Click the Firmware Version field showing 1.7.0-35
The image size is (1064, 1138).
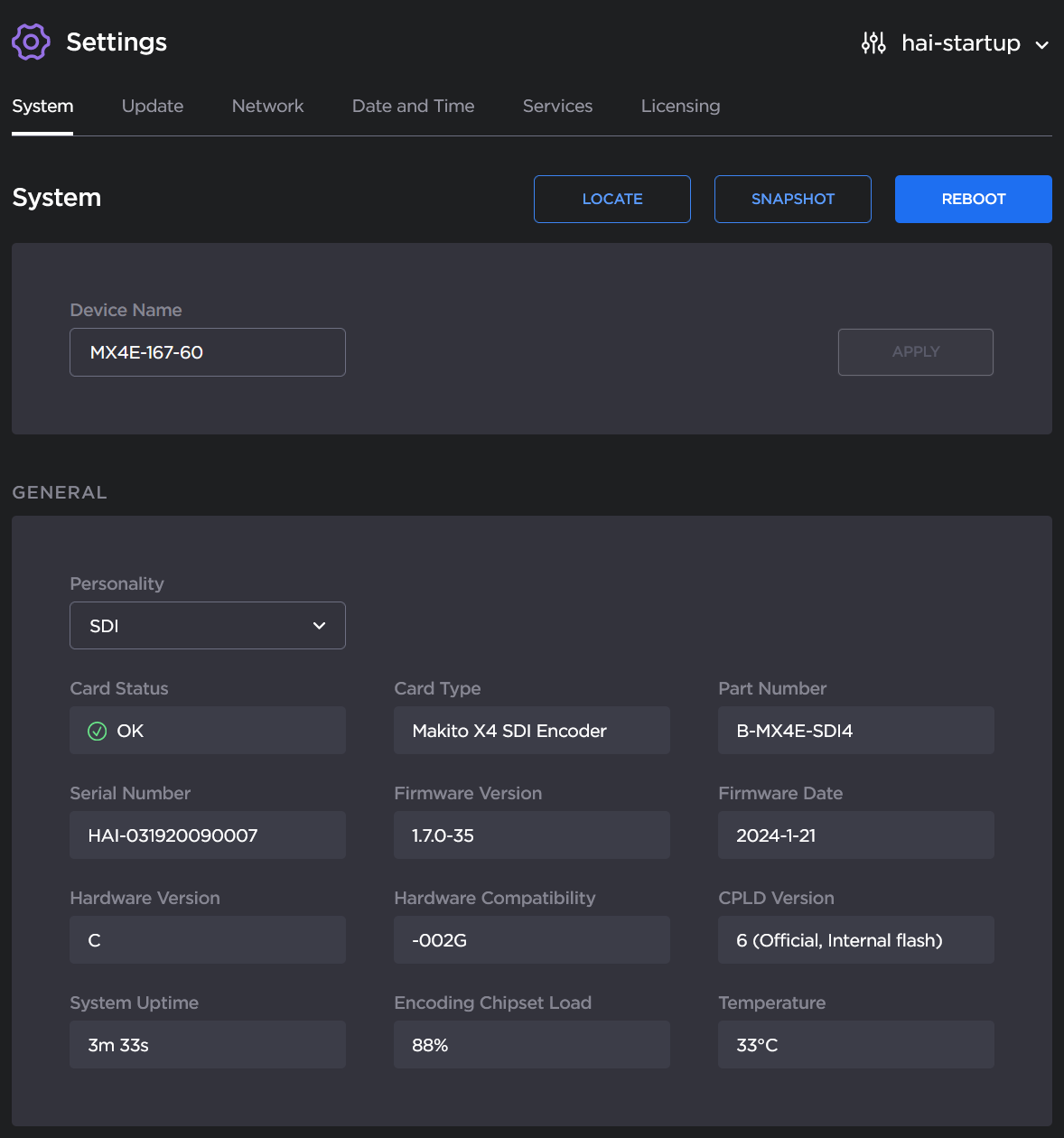[531, 835]
